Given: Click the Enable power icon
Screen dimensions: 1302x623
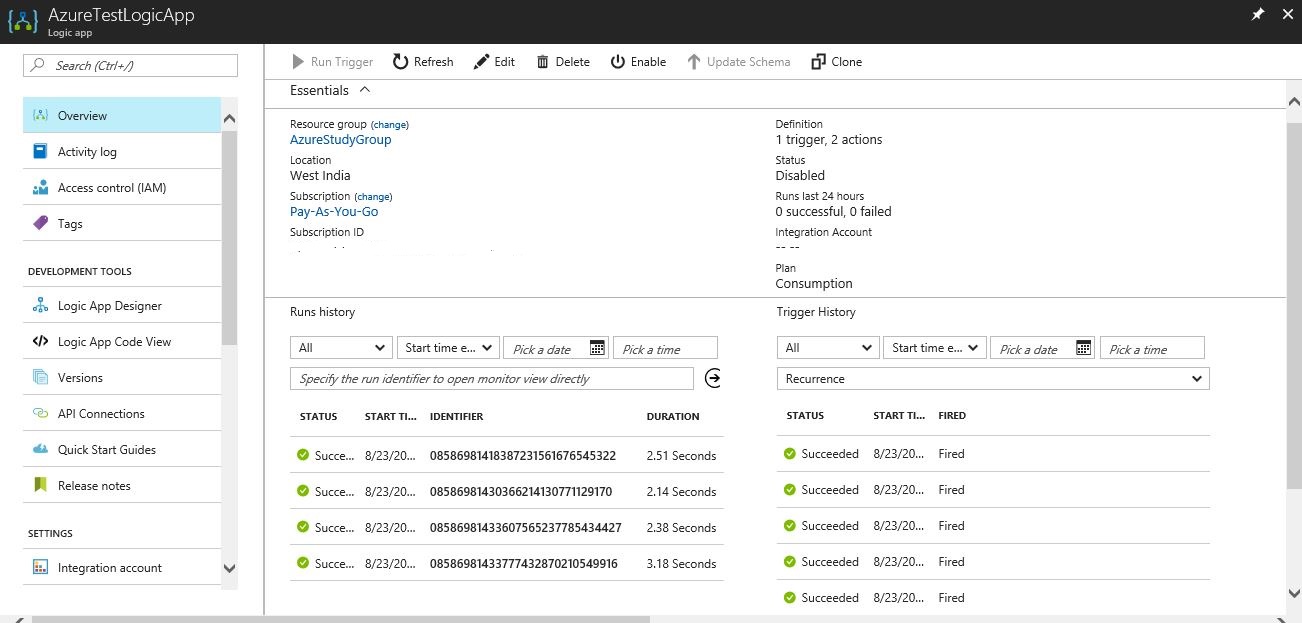Looking at the screenshot, I should [618, 62].
